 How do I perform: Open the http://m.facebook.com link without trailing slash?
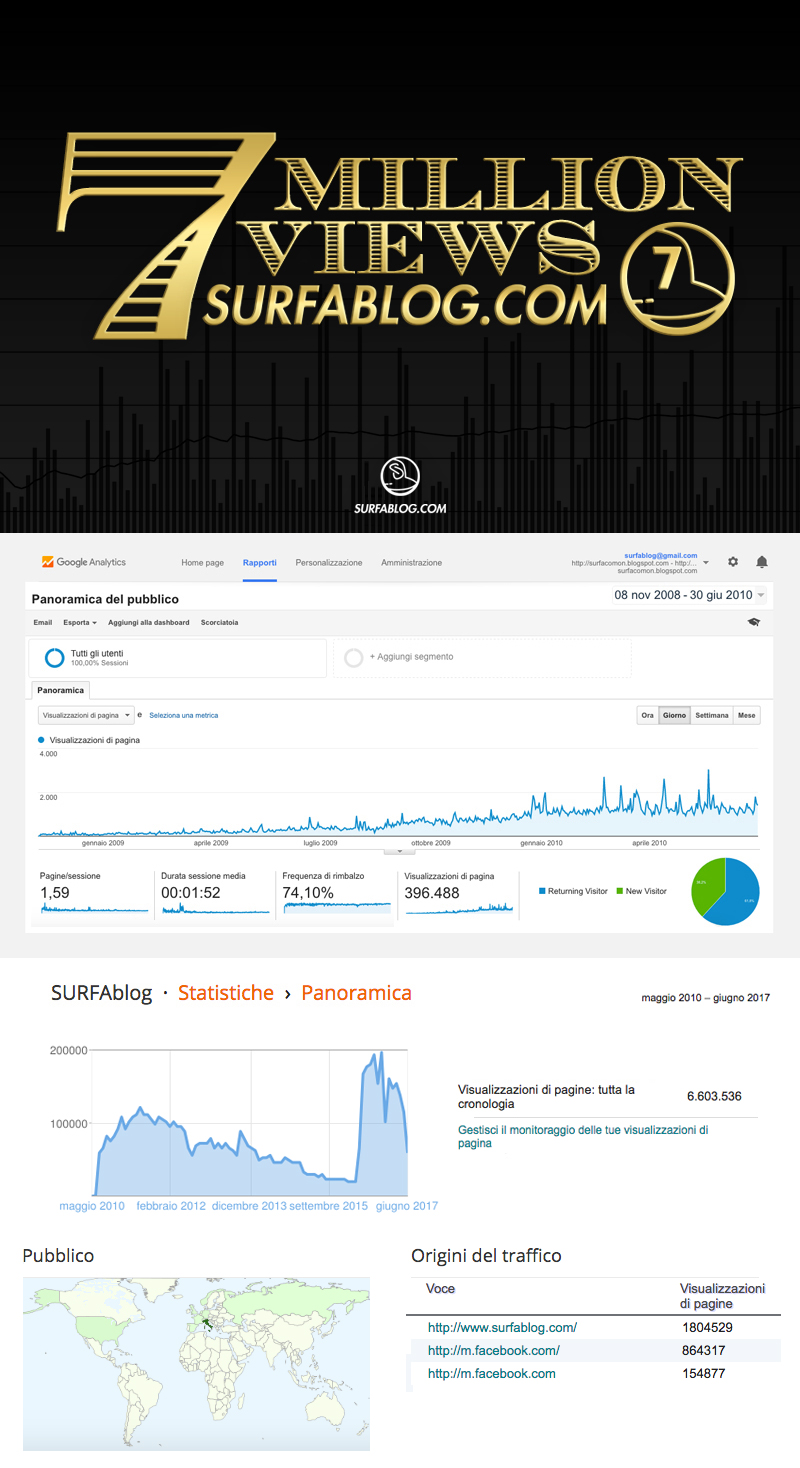click(x=491, y=1374)
